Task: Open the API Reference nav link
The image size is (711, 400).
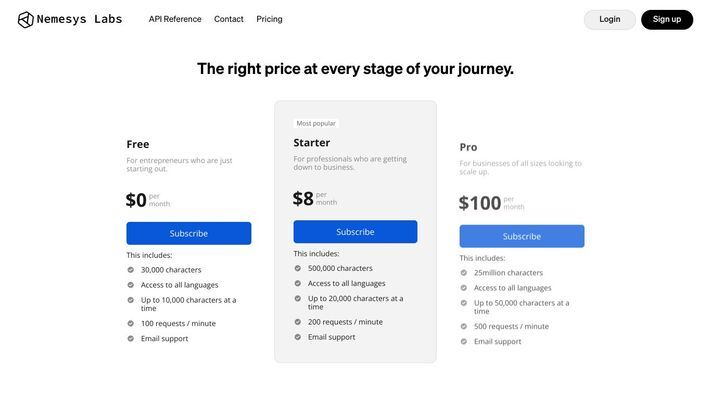Action: [x=175, y=19]
